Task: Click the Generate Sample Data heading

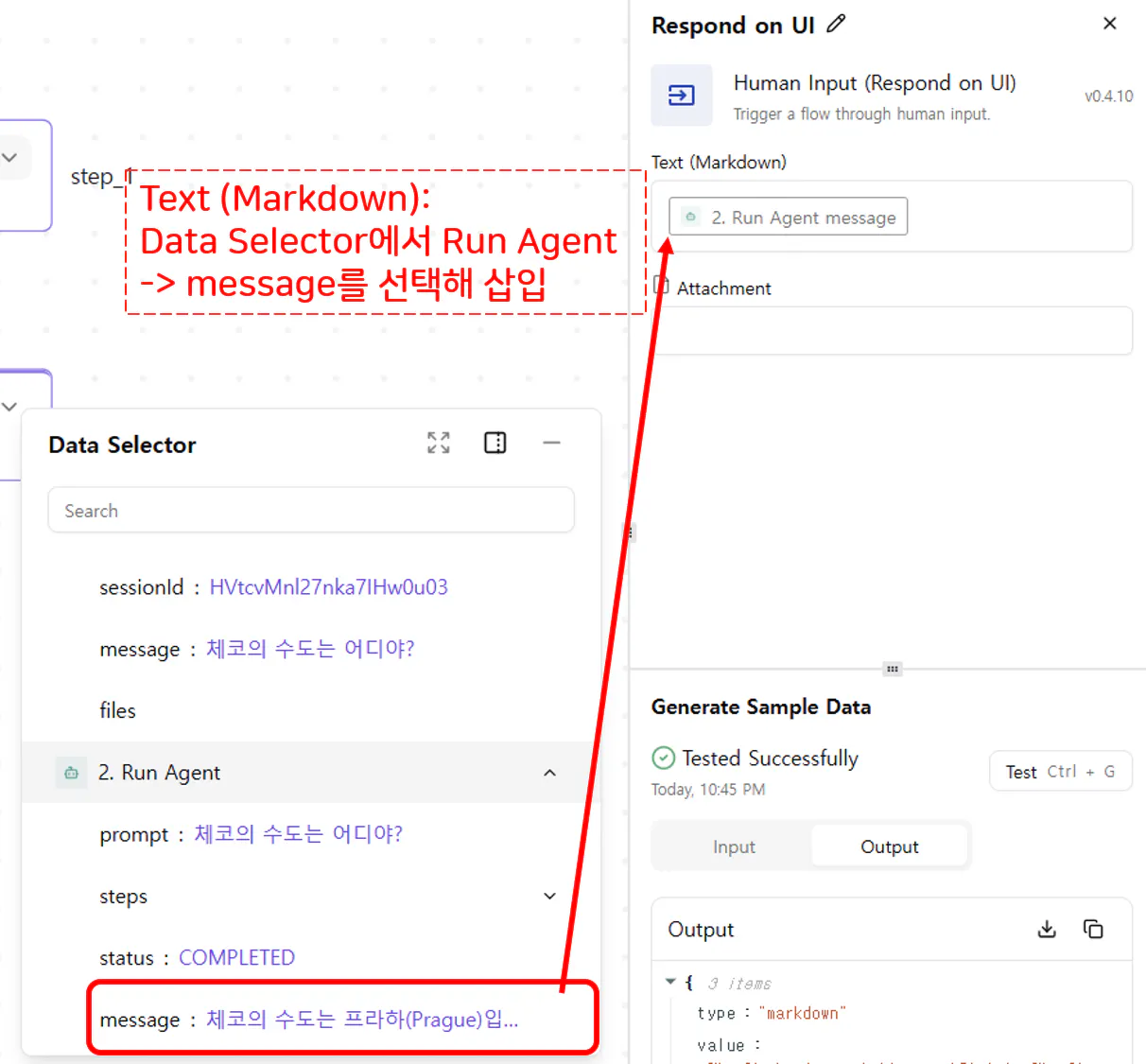Action: [x=760, y=706]
